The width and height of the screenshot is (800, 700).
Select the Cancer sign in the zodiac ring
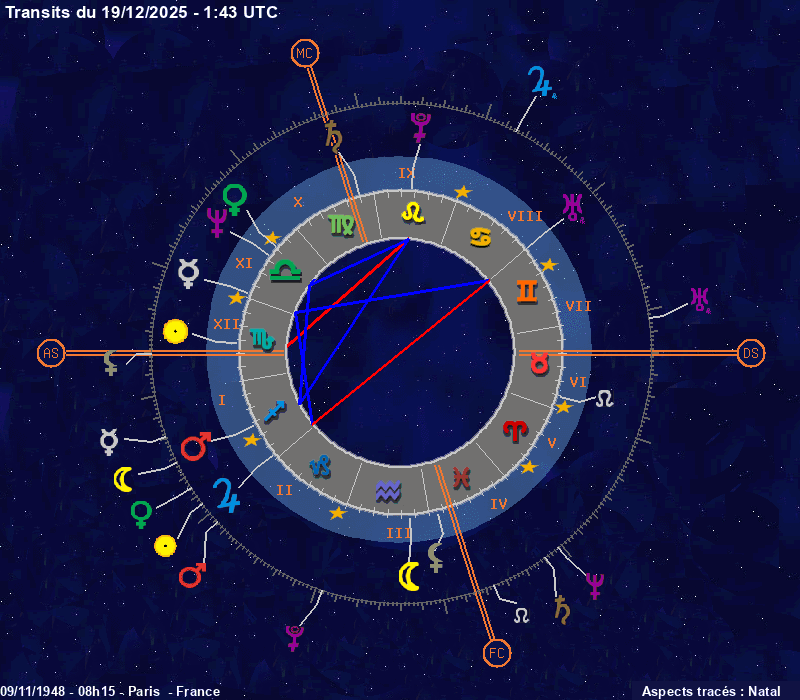[x=480, y=238]
